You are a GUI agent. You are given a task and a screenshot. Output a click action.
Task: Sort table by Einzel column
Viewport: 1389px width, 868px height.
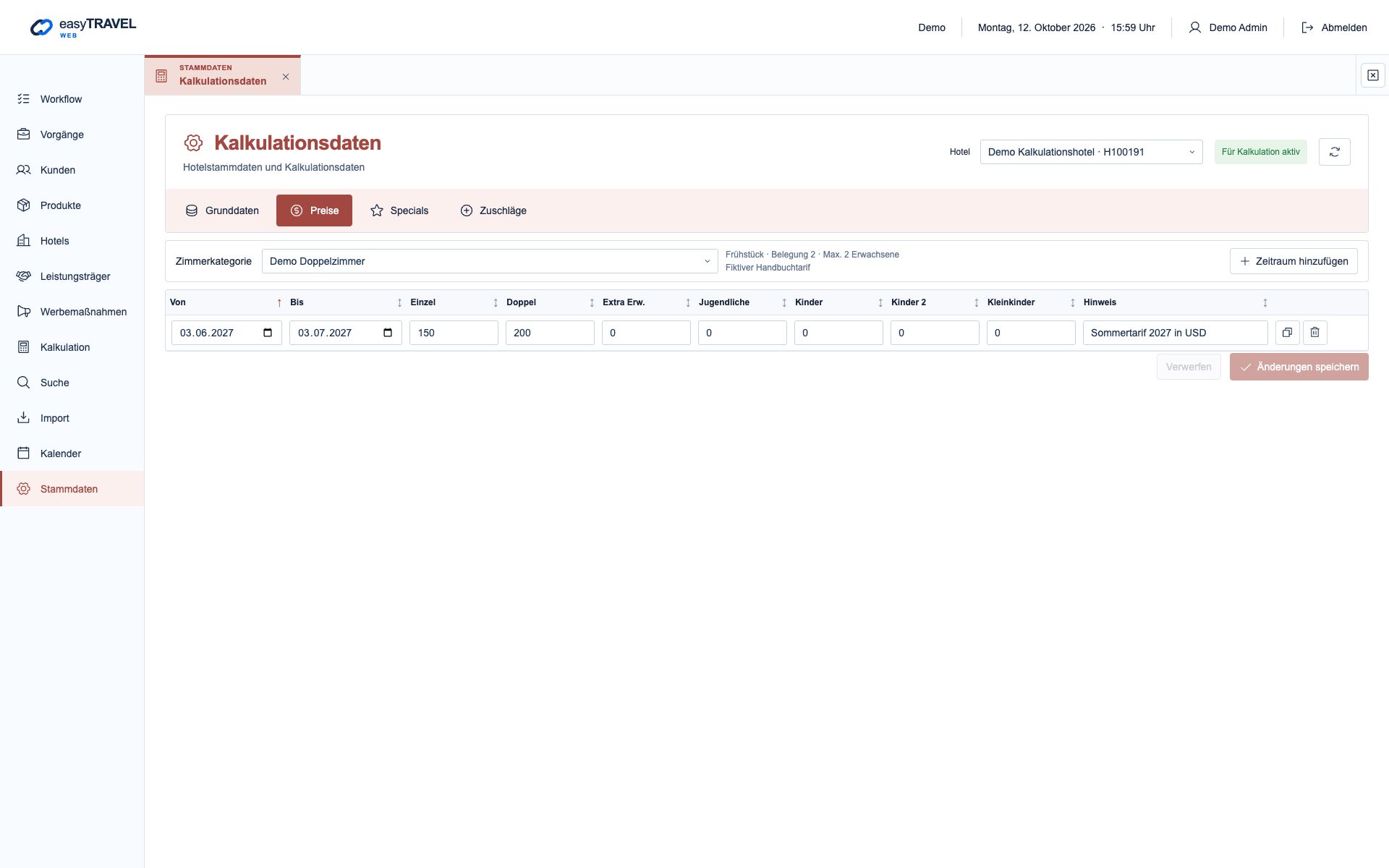tap(454, 302)
